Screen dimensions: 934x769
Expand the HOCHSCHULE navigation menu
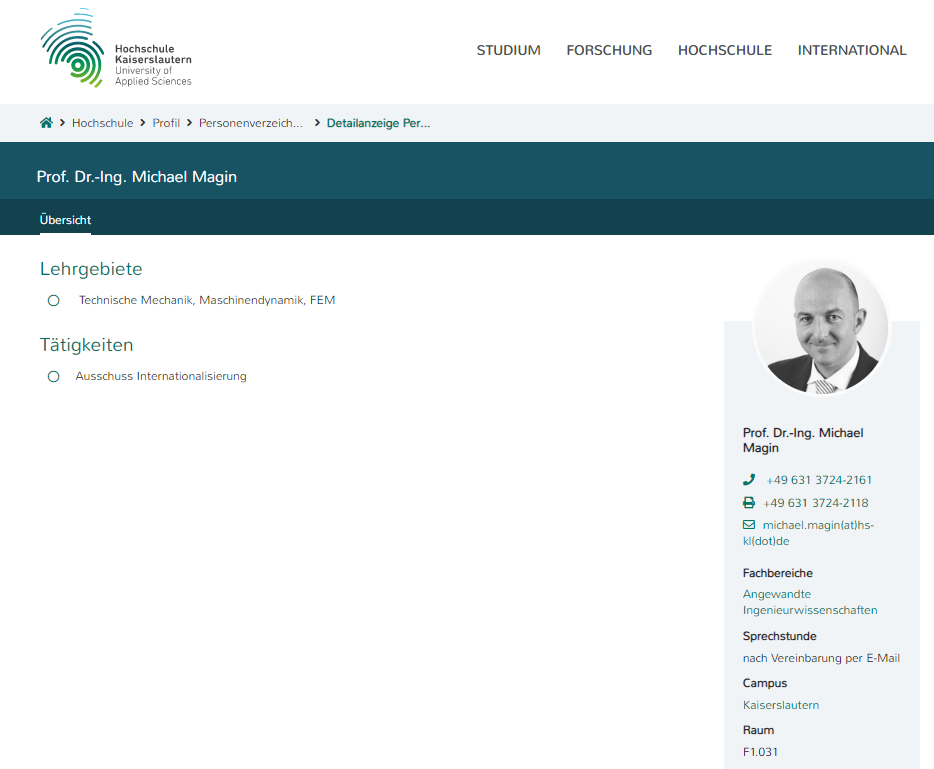[725, 50]
